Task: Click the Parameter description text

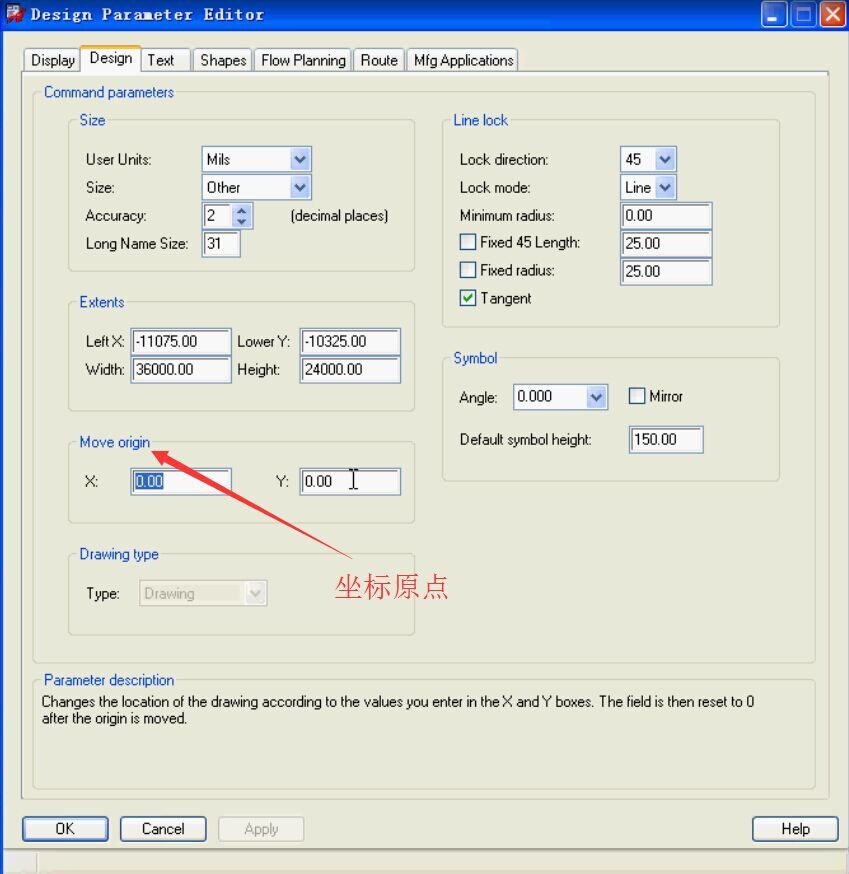Action: pos(397,710)
